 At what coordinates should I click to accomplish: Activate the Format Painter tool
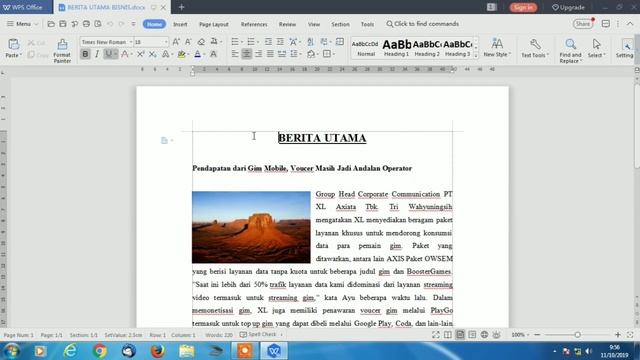tap(62, 51)
